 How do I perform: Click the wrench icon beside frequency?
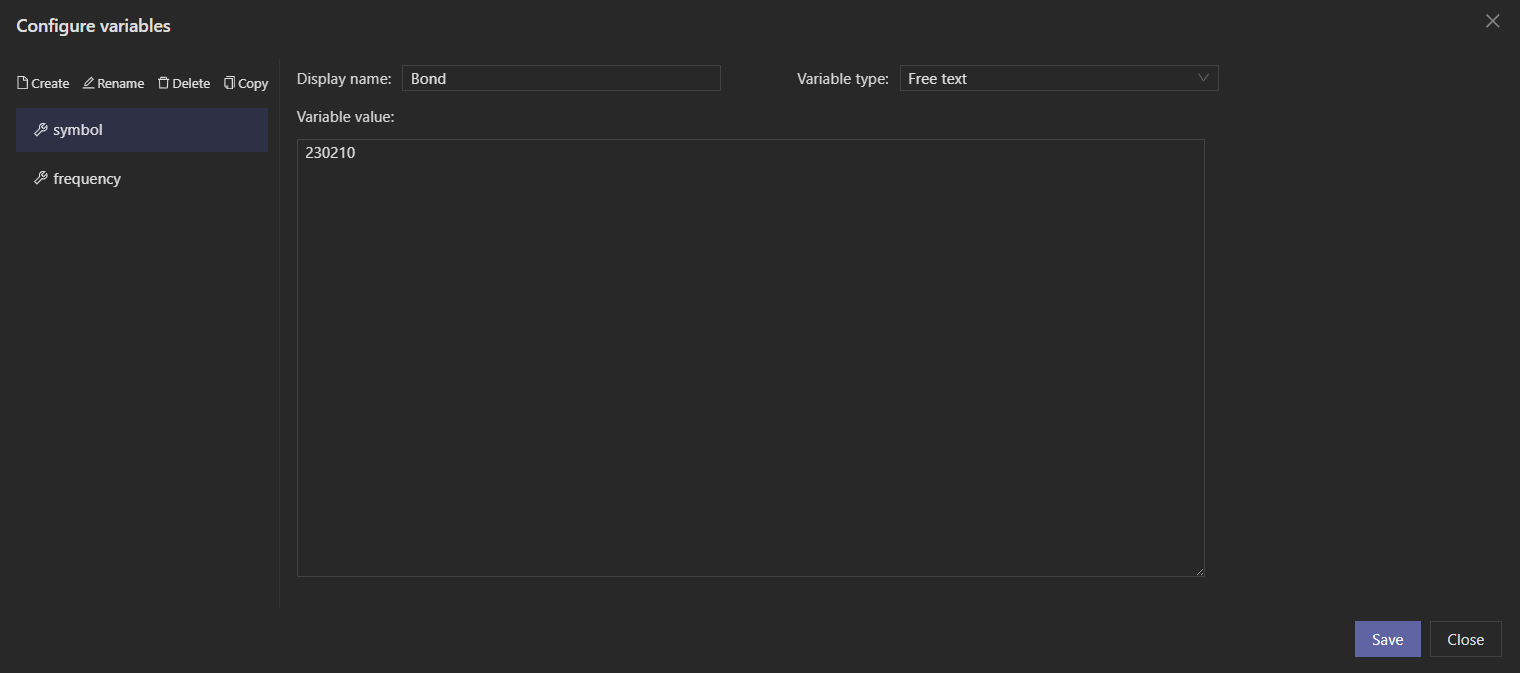41,179
